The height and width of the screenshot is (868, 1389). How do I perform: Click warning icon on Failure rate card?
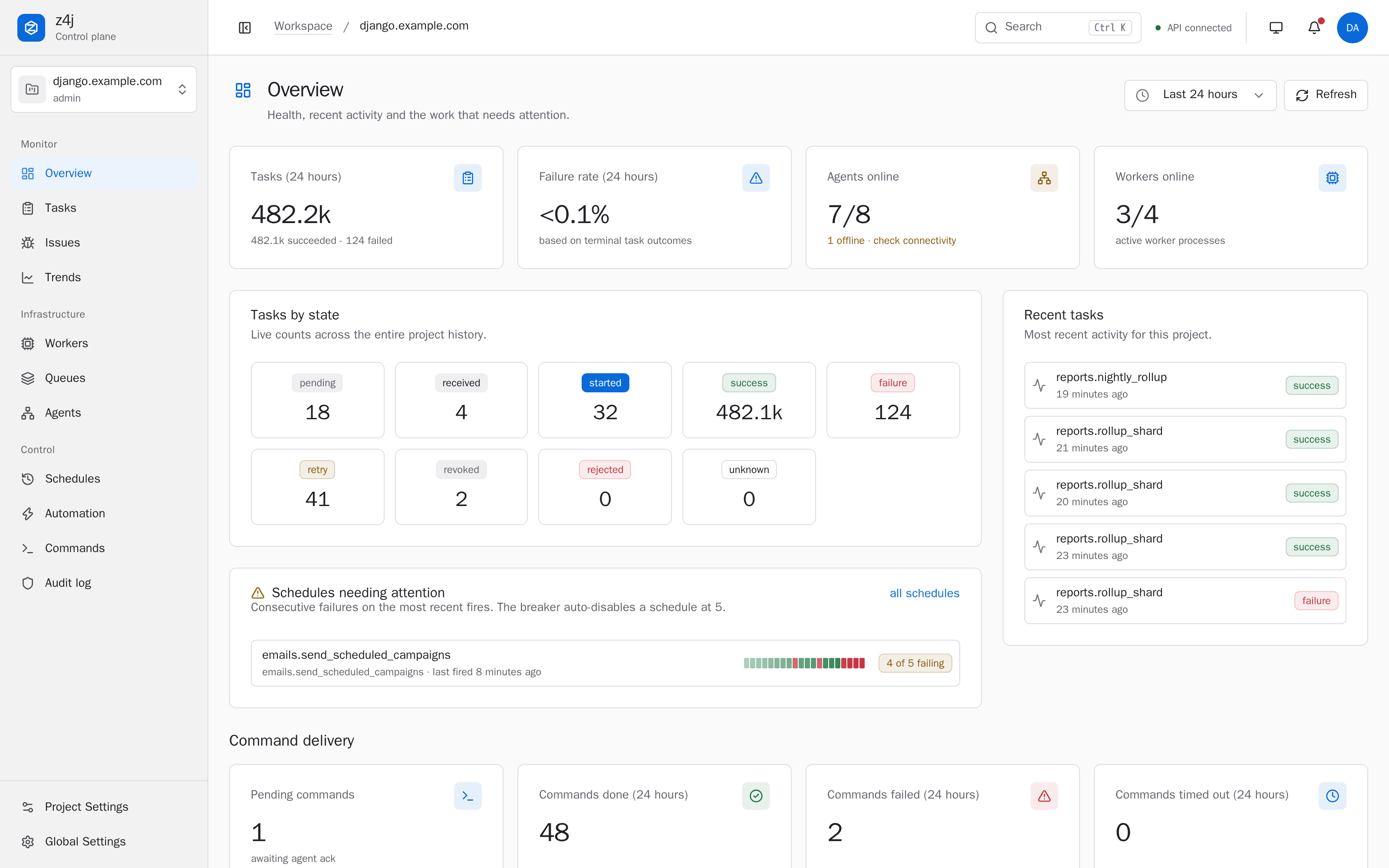click(x=756, y=178)
